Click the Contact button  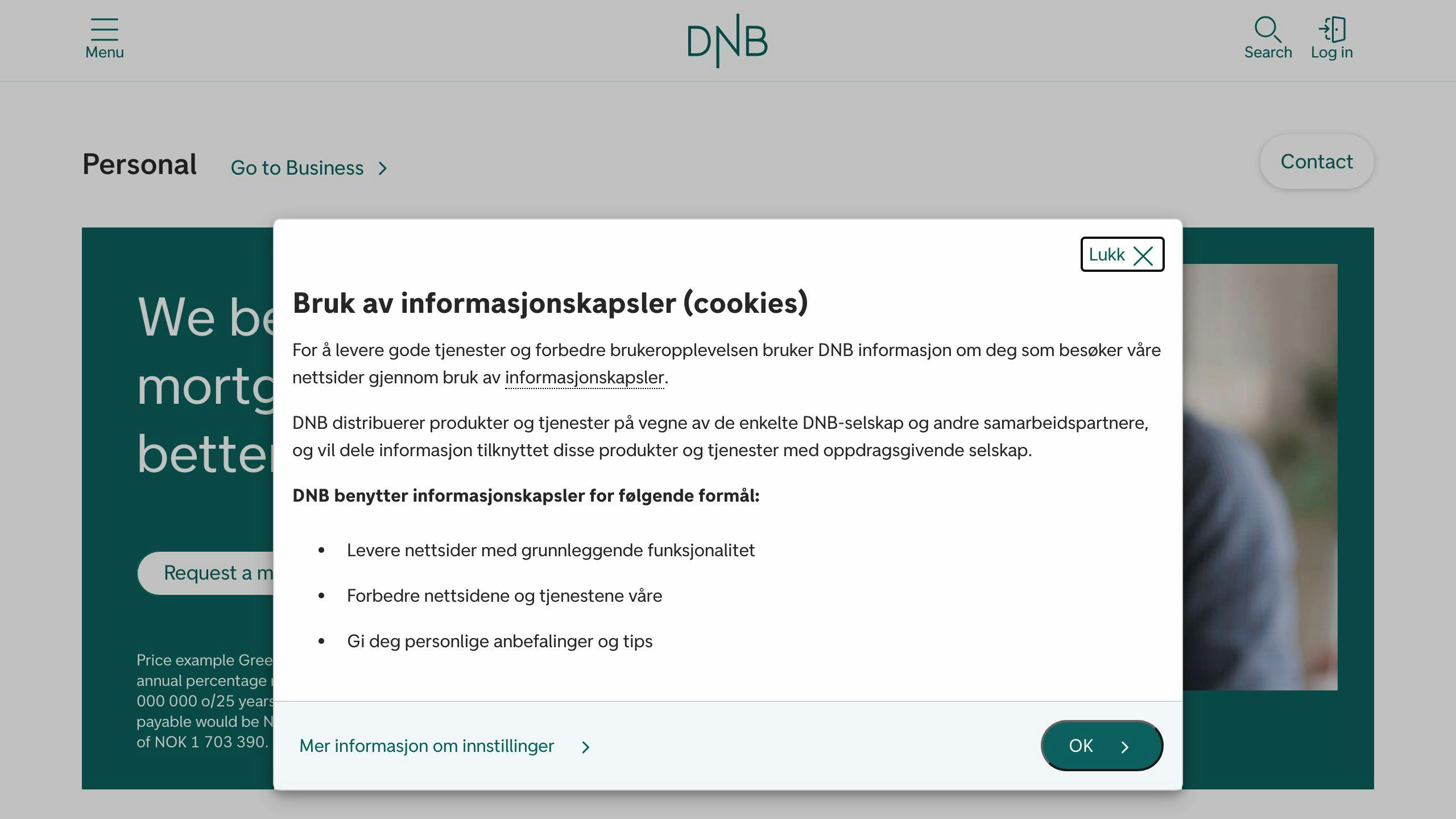[x=1317, y=162]
